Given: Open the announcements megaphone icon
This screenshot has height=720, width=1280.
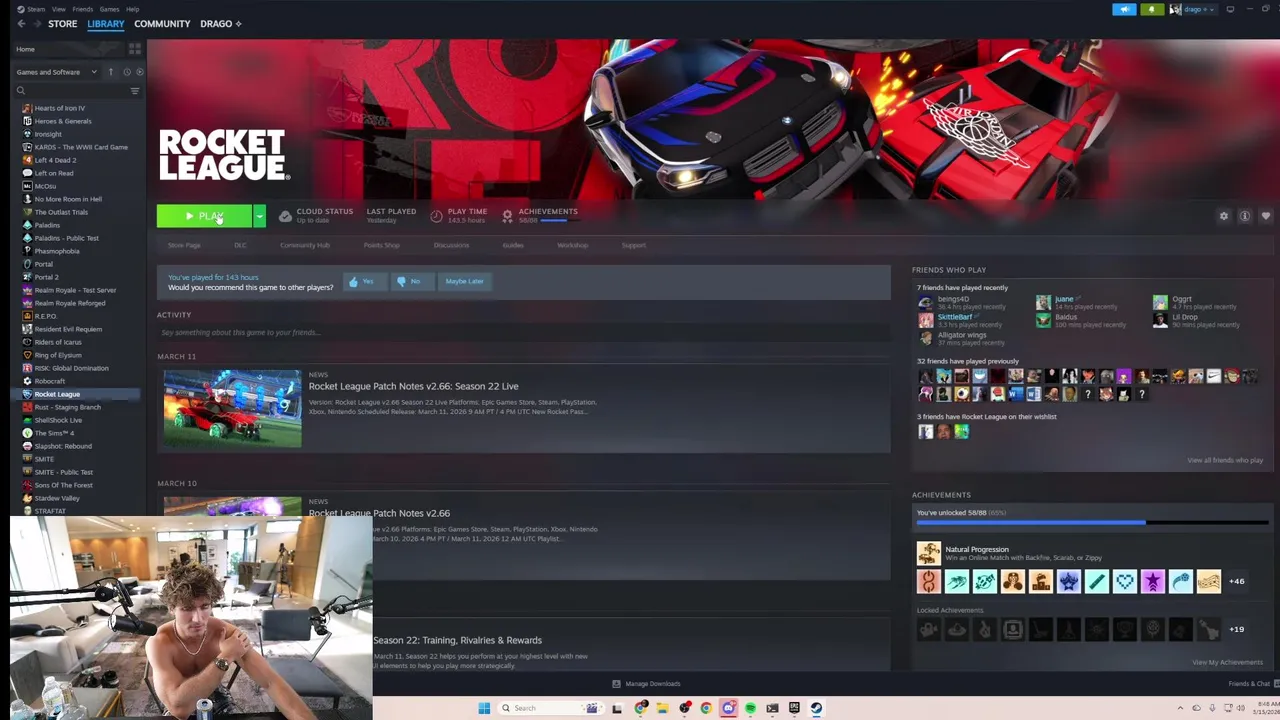Looking at the screenshot, I should click(x=1124, y=10).
